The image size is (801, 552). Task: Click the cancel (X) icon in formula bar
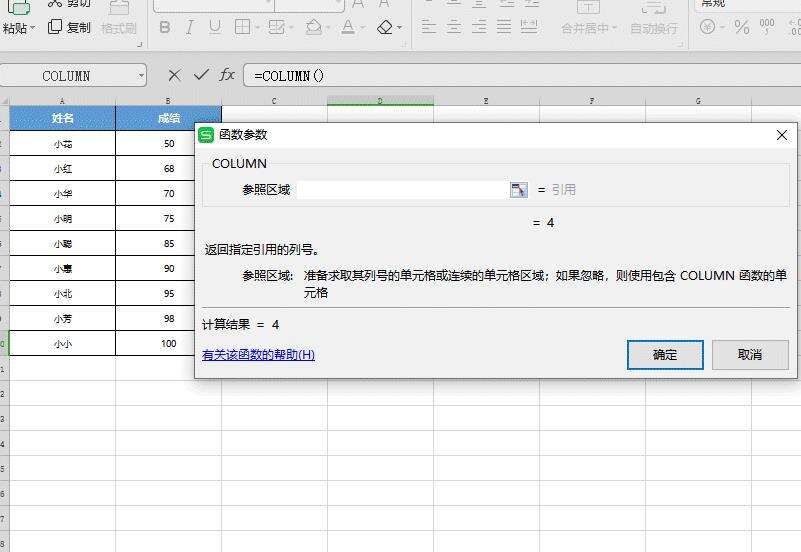(175, 75)
